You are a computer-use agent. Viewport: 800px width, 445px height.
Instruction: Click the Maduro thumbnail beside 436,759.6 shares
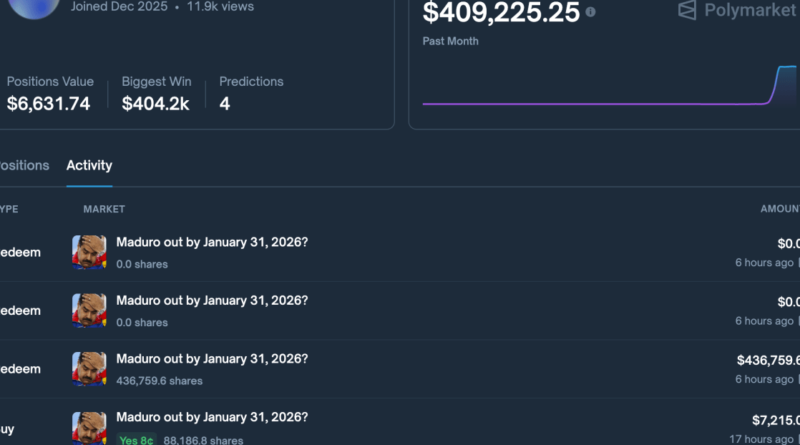[89, 368]
